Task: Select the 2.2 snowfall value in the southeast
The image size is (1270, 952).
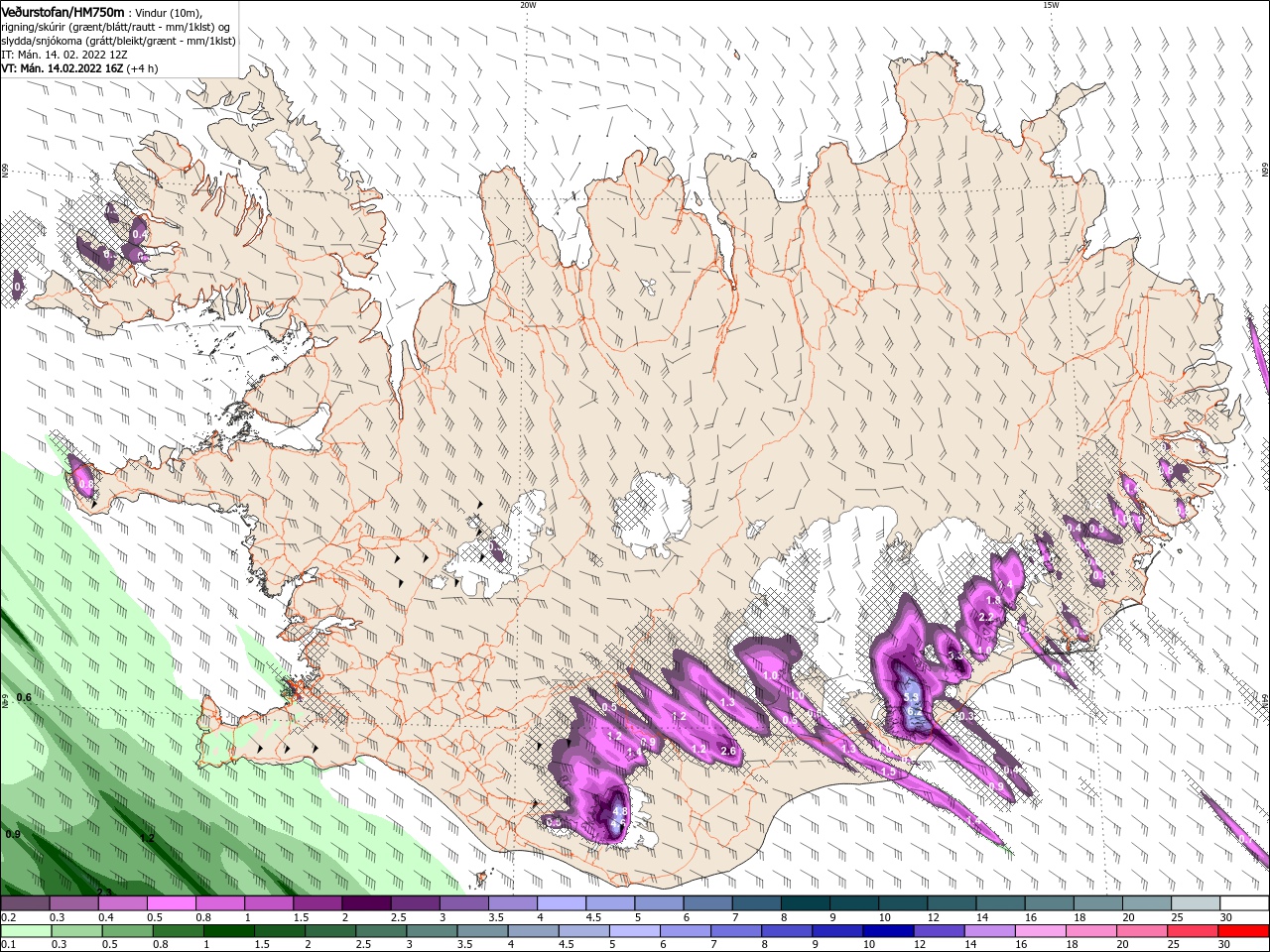Action: pyautogui.click(x=985, y=617)
